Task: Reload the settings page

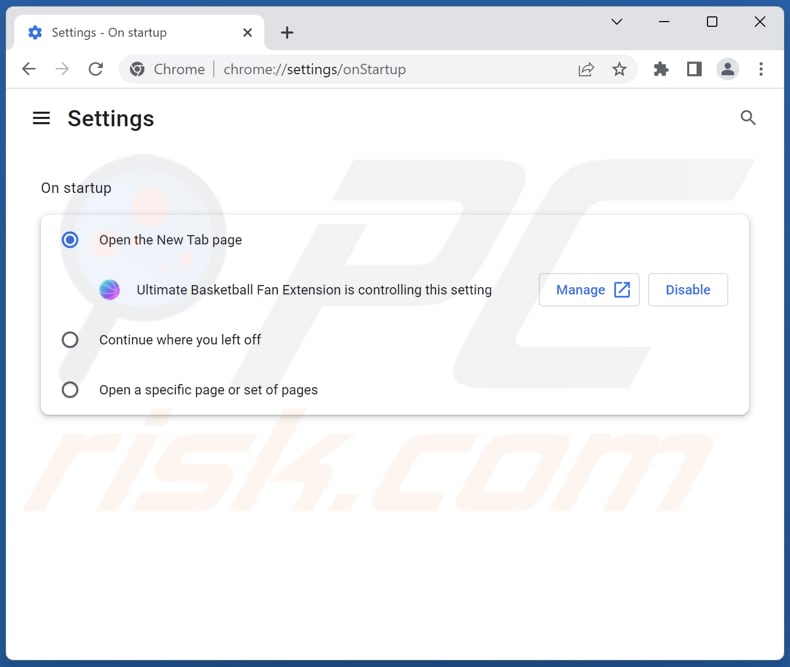Action: click(x=96, y=69)
